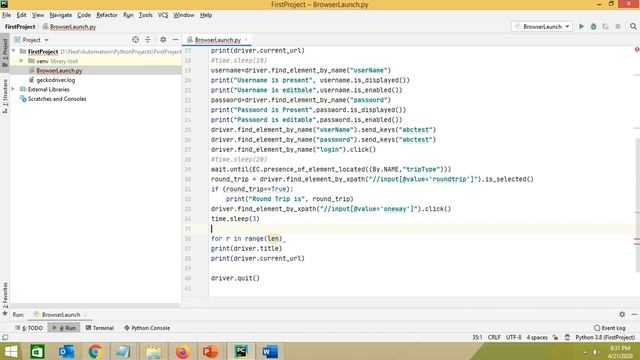Run with coverage icon in toolbar
Viewport: 640px width, 360px height.
click(605, 27)
